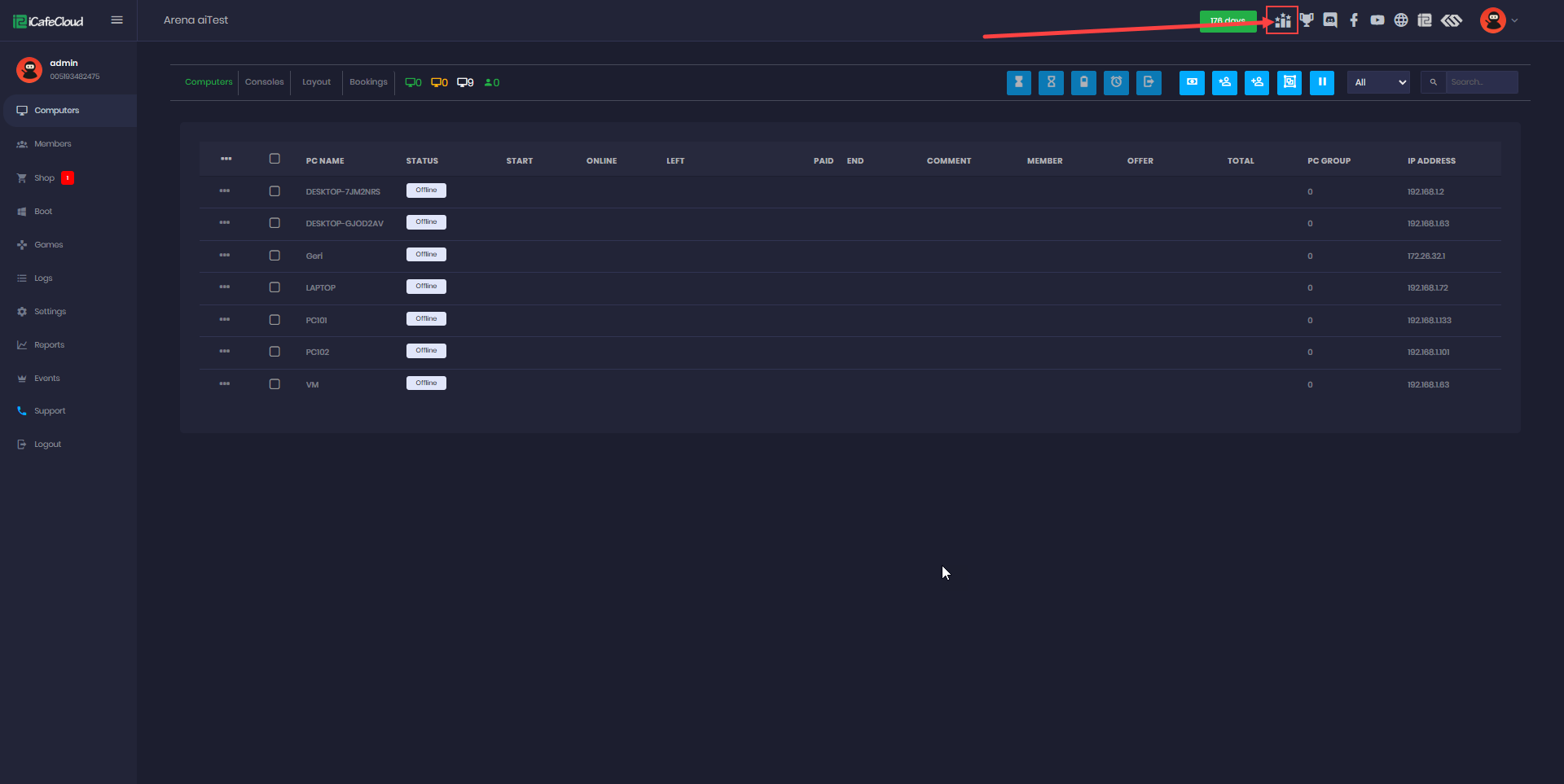
Task: Open Reports in the sidebar
Action: (49, 345)
